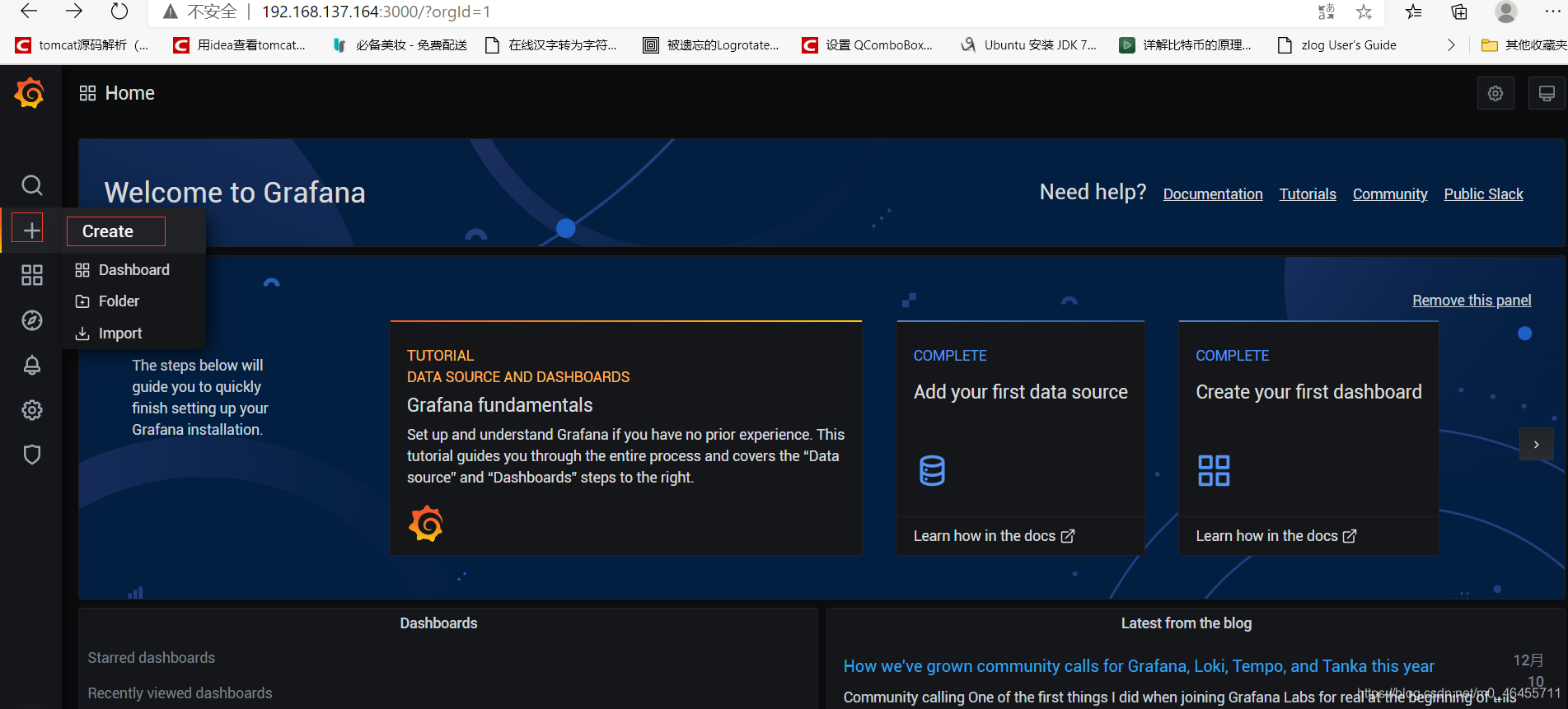1568x709 pixels.
Task: Click the Starred dashboards text
Action: (152, 658)
